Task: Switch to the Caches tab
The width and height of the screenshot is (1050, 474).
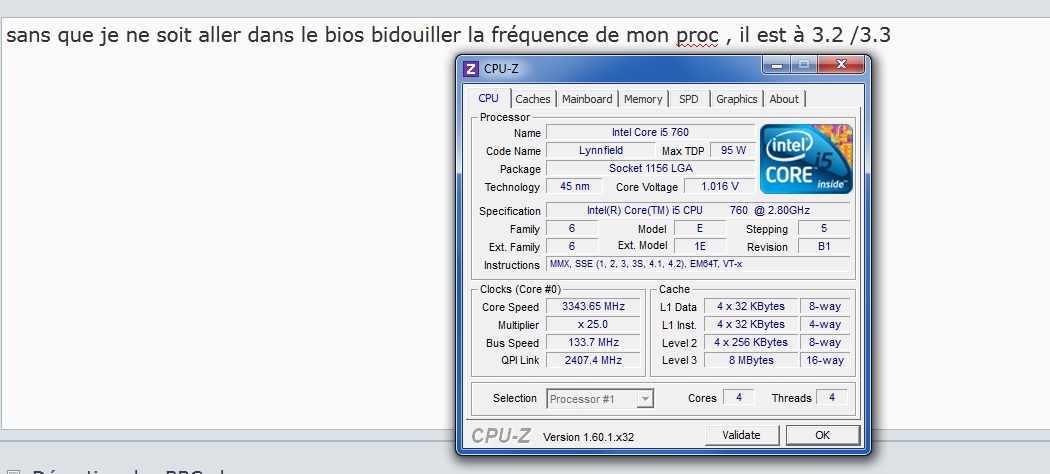Action: click(532, 99)
